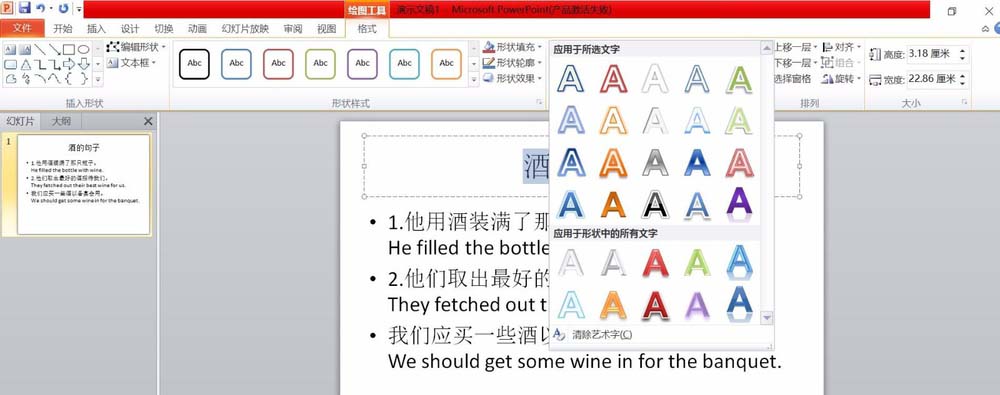Save the presentation via quick access toolbar
Viewport: 1000px width, 395px height.
24,8
